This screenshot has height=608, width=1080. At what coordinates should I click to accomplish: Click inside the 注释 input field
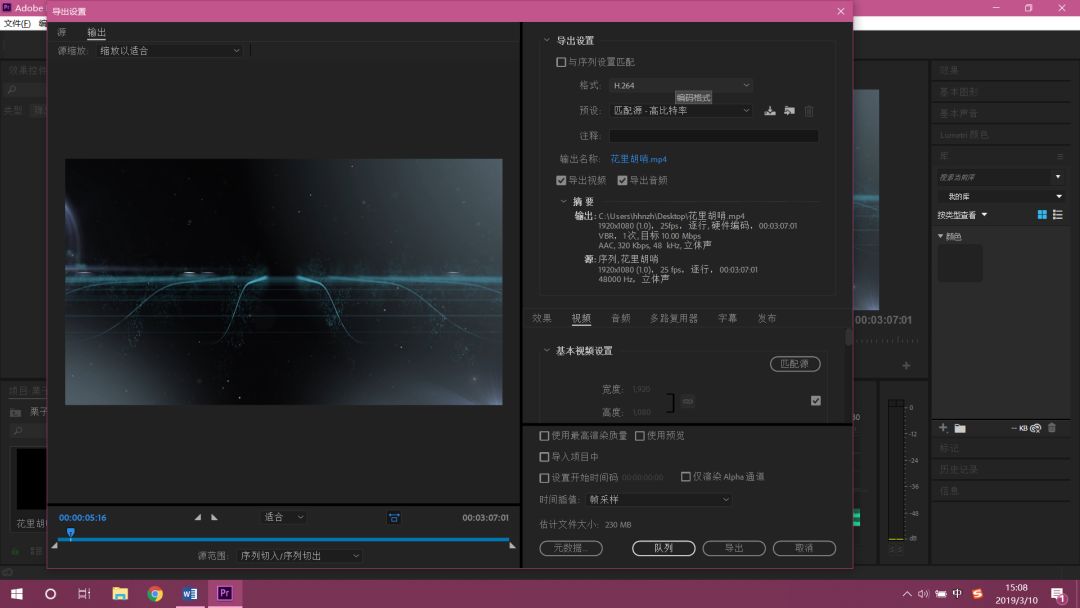(x=713, y=135)
